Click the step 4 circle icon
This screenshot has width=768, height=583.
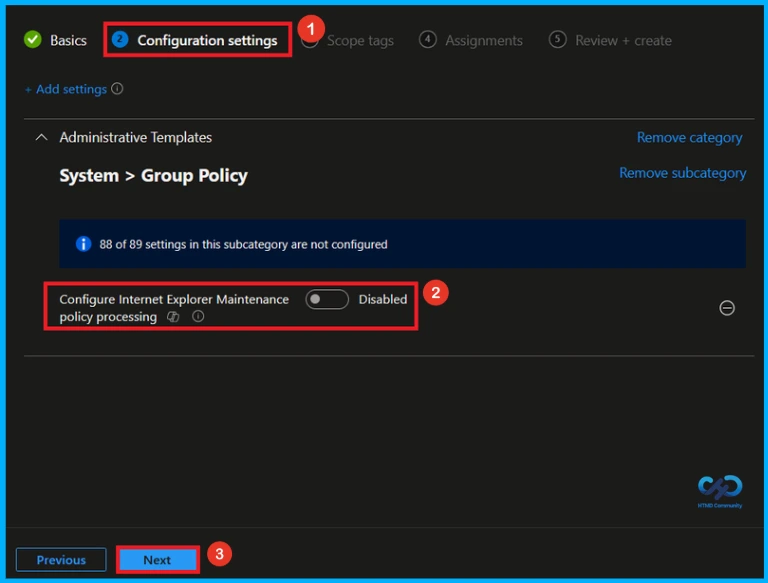tap(428, 39)
